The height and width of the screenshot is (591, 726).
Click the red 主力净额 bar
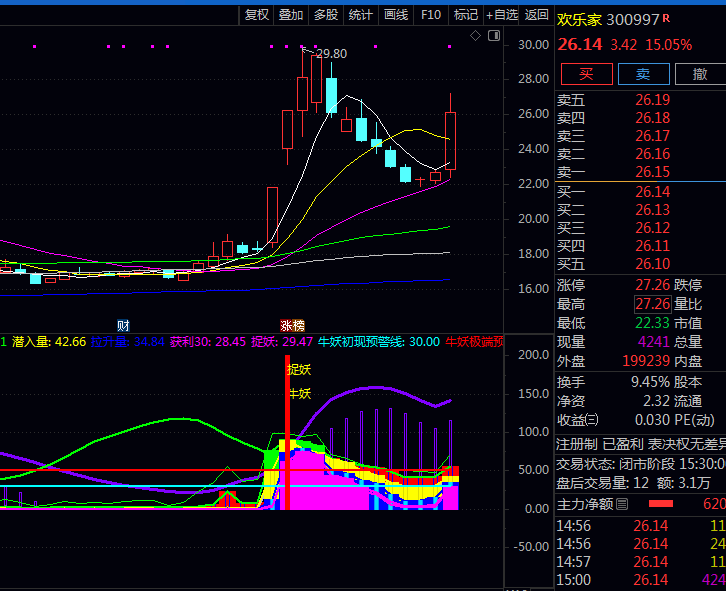(x=662, y=504)
